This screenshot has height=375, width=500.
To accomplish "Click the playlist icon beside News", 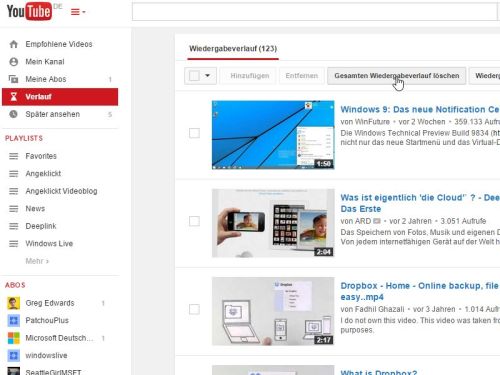I will pyautogui.click(x=13, y=209).
